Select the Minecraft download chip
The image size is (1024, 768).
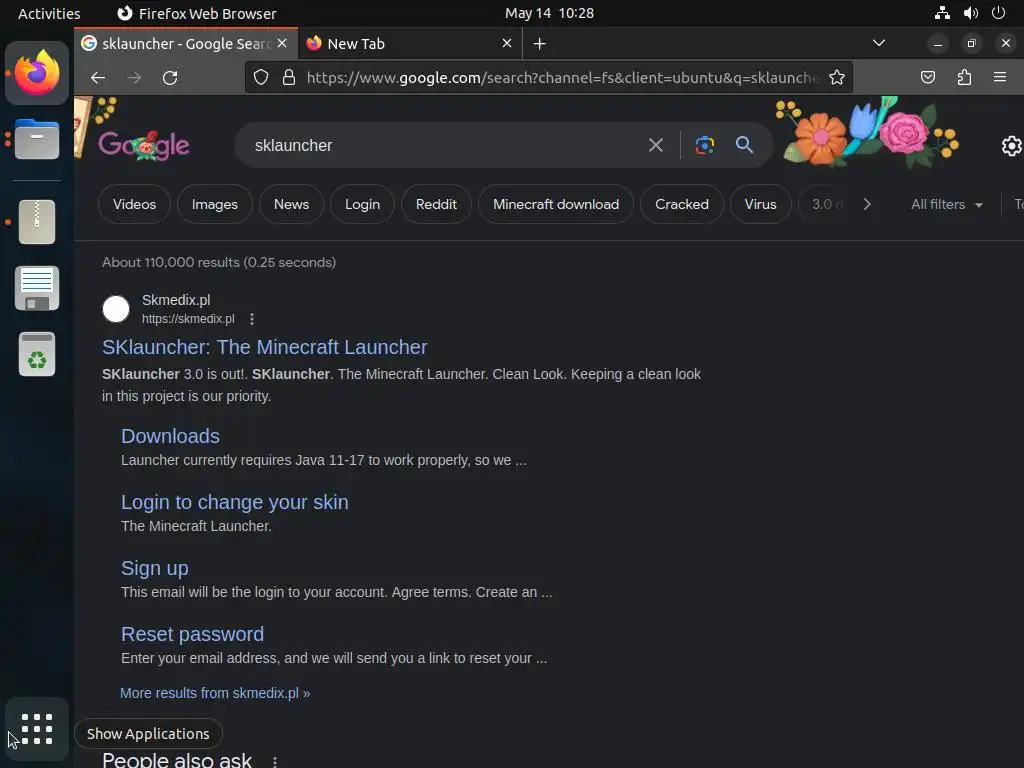click(x=556, y=204)
